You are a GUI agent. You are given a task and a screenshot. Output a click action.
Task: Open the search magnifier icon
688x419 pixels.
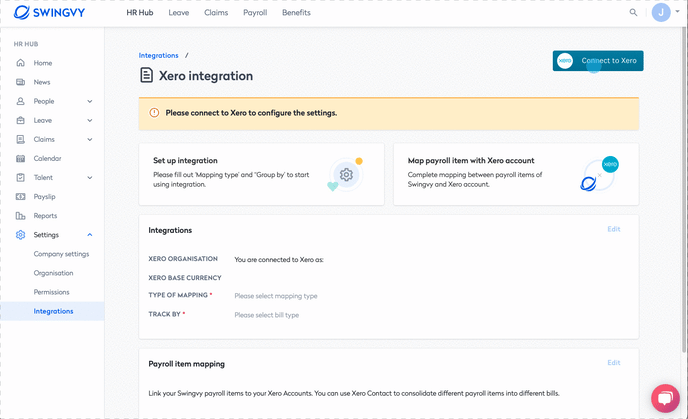pos(633,12)
